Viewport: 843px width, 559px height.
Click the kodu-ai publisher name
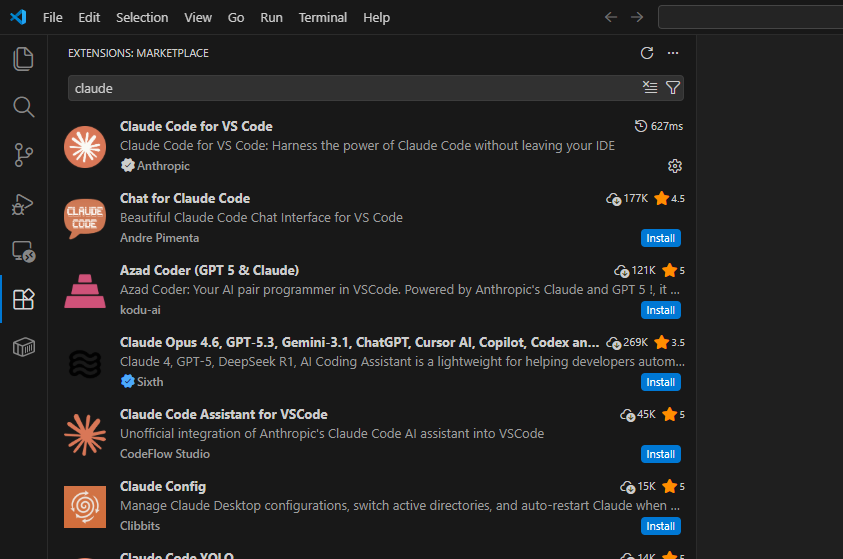coord(140,310)
